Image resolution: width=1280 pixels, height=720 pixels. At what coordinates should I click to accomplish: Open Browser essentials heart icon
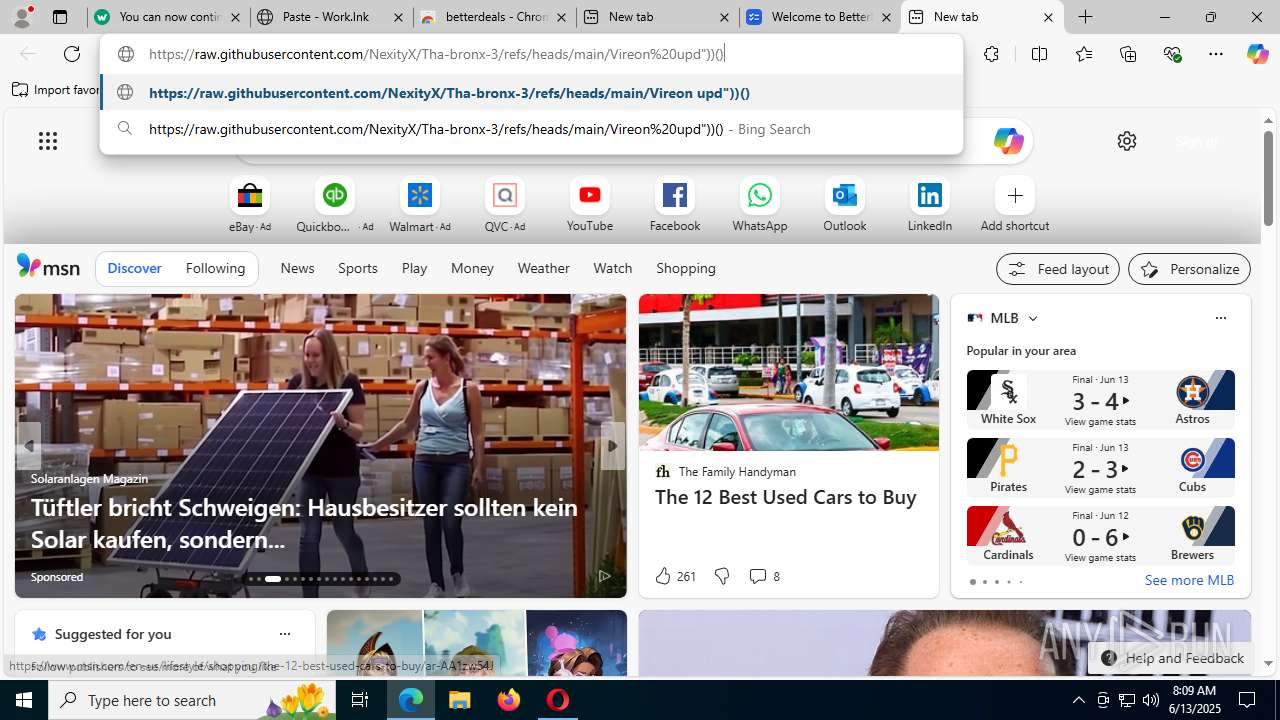tap(1173, 54)
